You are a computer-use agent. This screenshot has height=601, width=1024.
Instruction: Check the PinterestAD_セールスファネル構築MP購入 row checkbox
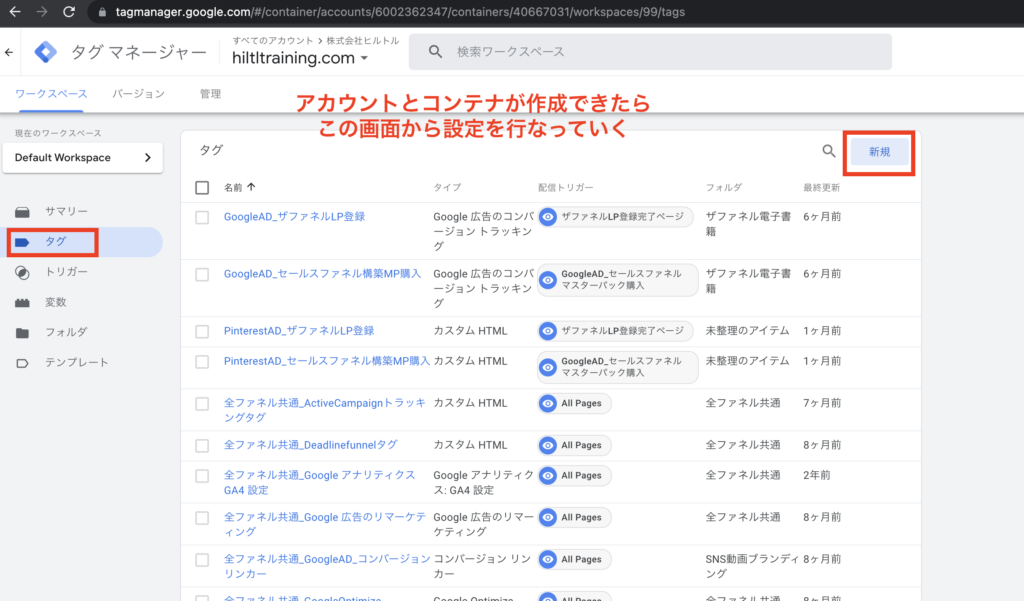click(x=202, y=362)
